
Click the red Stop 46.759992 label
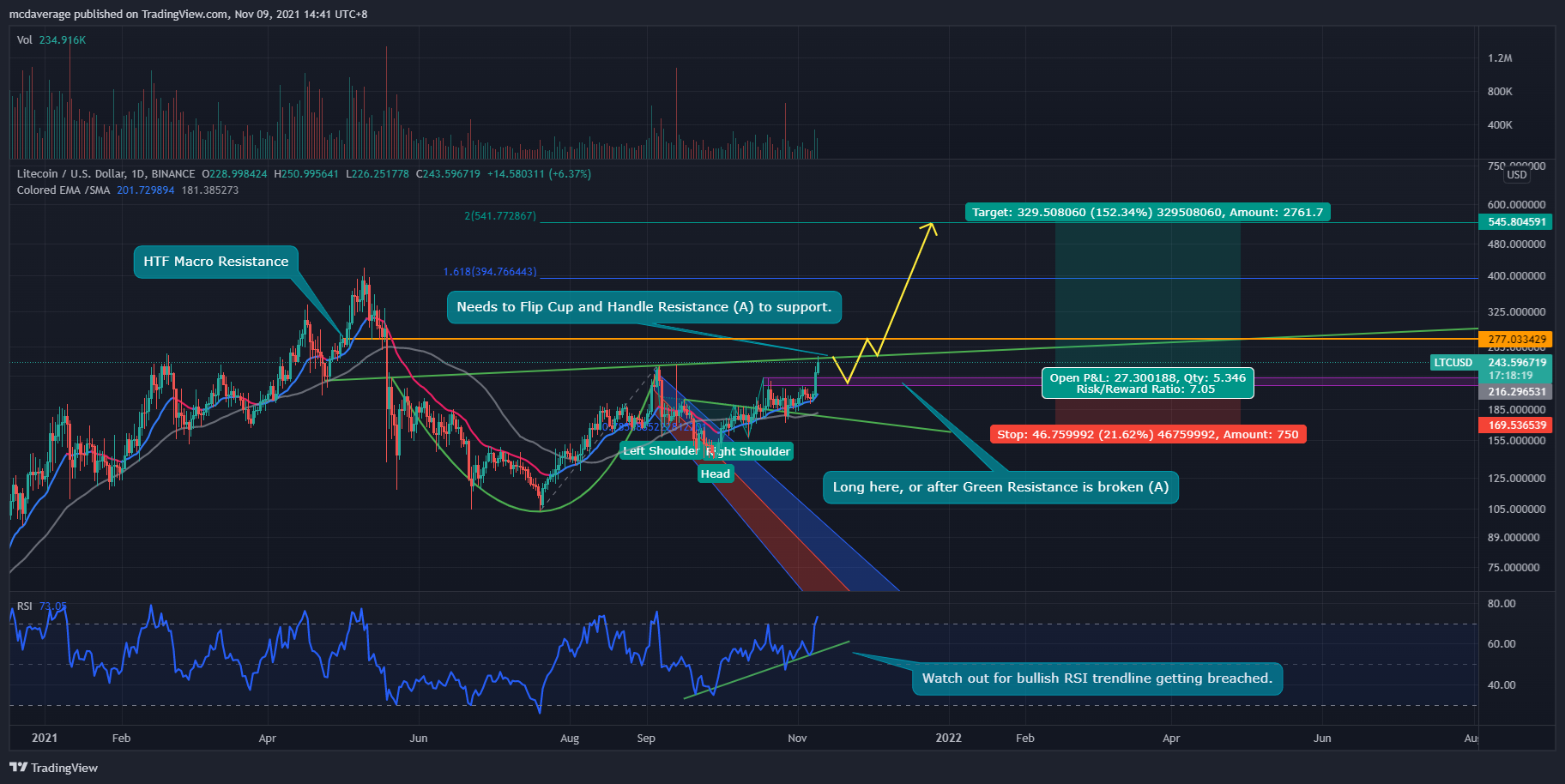pyautogui.click(x=1147, y=434)
